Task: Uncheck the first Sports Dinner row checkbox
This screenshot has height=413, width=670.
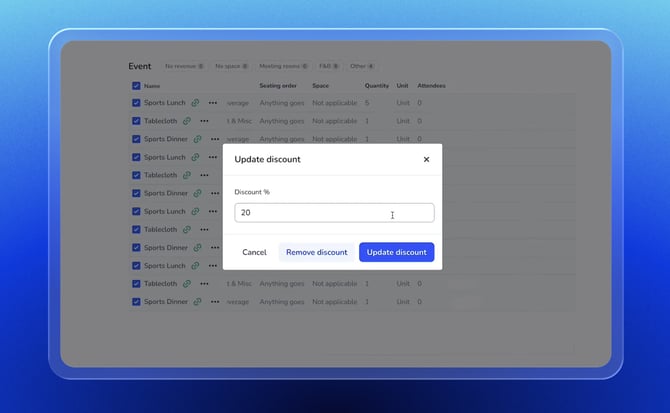Action: [136, 139]
